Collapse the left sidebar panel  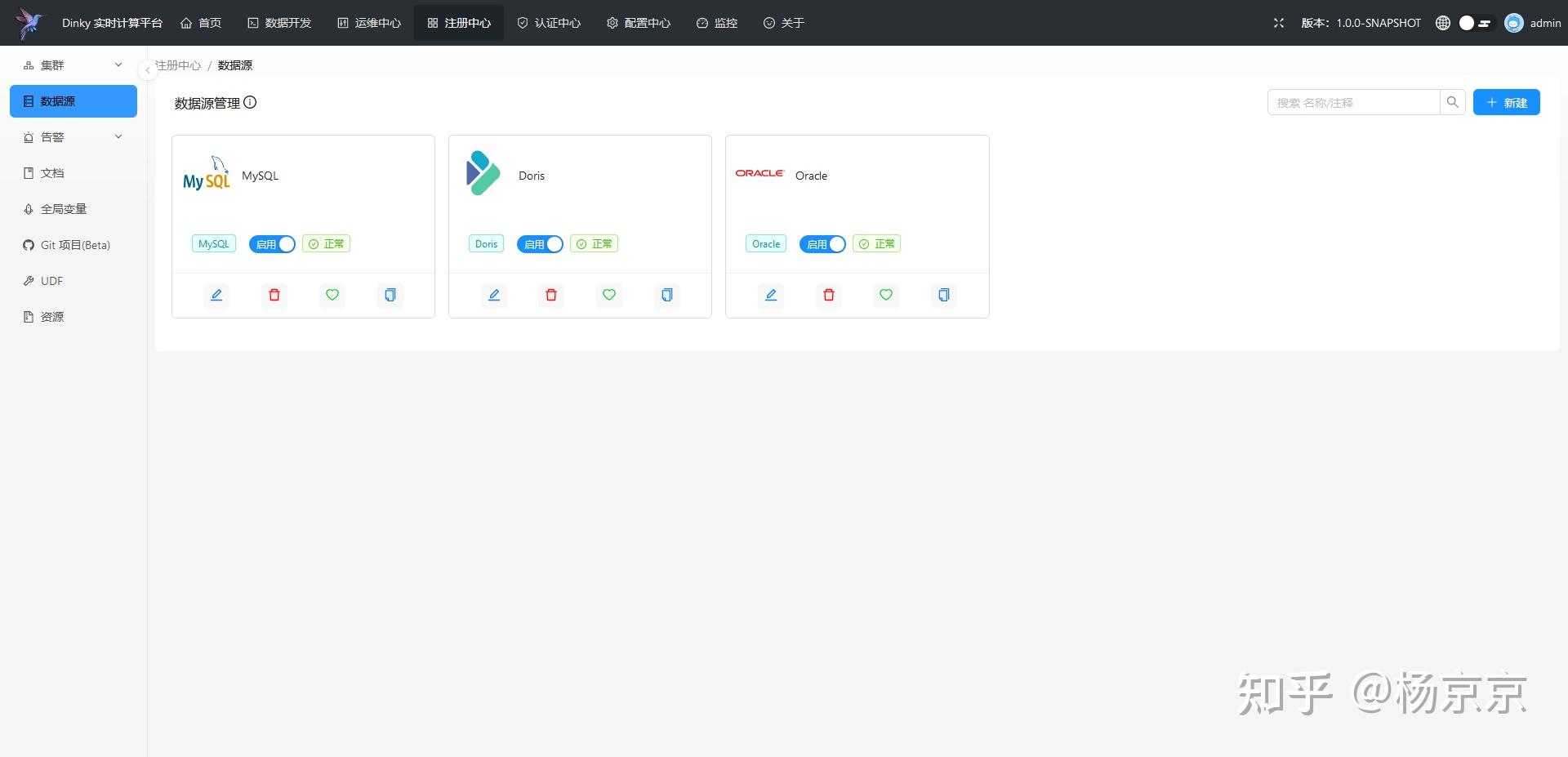(148, 70)
